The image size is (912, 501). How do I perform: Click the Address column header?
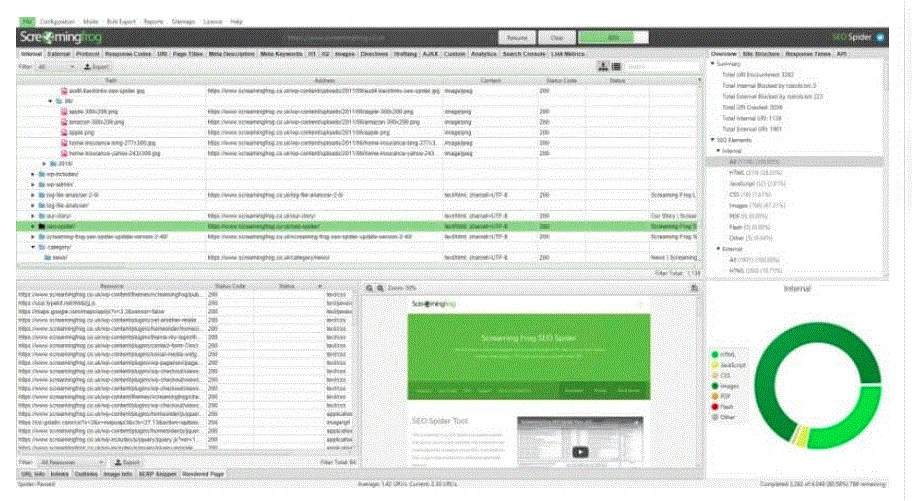[x=324, y=81]
